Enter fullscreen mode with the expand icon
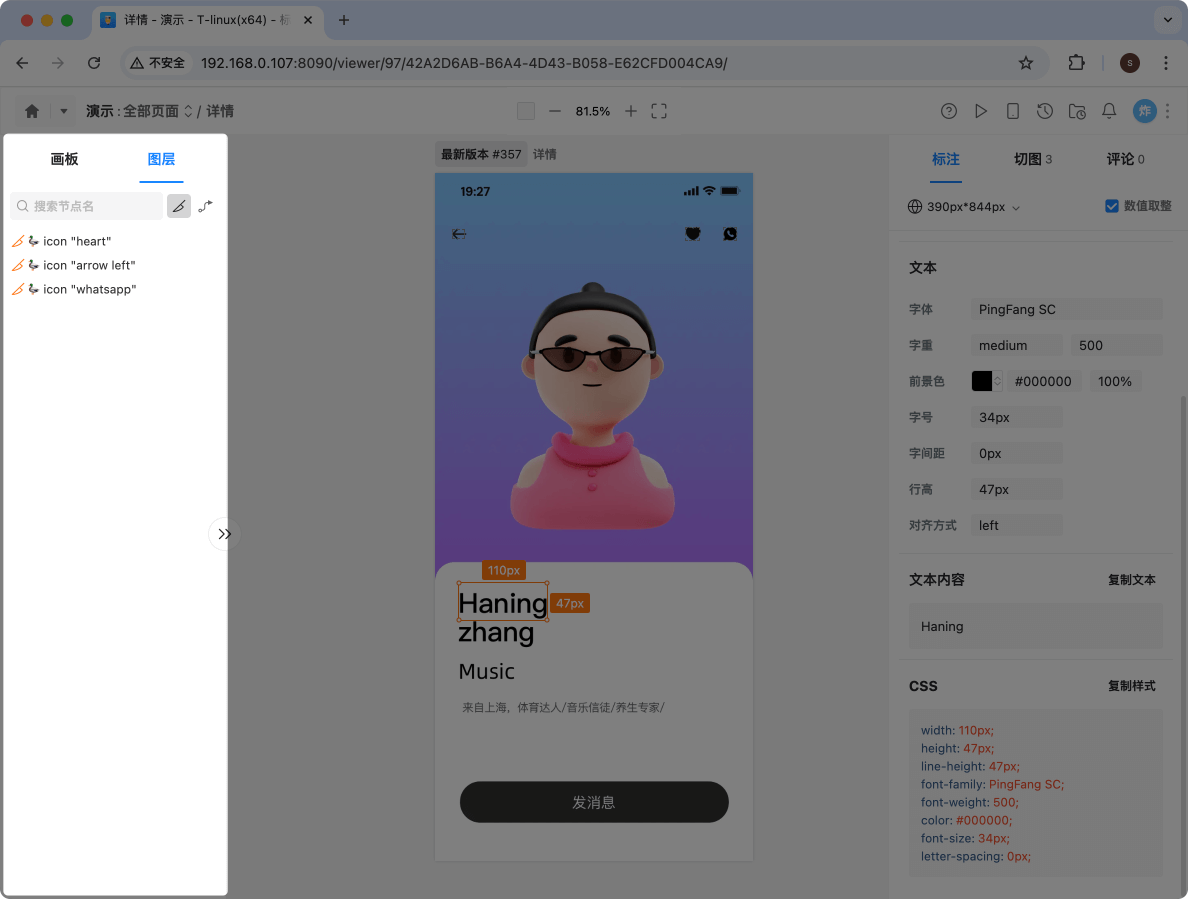 pyautogui.click(x=659, y=111)
